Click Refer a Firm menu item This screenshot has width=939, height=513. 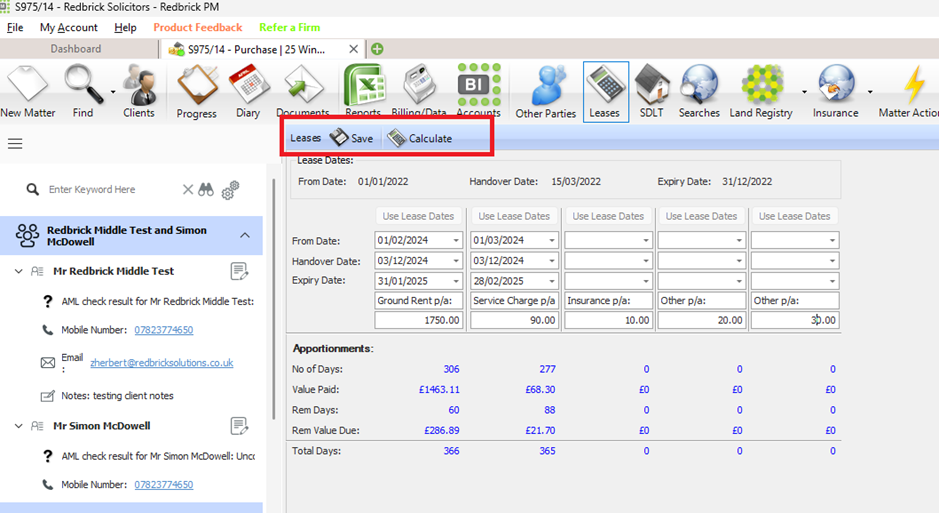[x=290, y=28]
